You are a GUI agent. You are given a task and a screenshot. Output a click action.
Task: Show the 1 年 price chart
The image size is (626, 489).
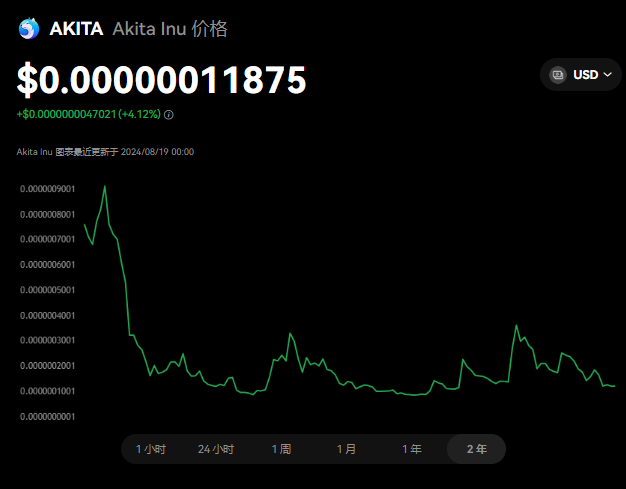(x=412, y=449)
